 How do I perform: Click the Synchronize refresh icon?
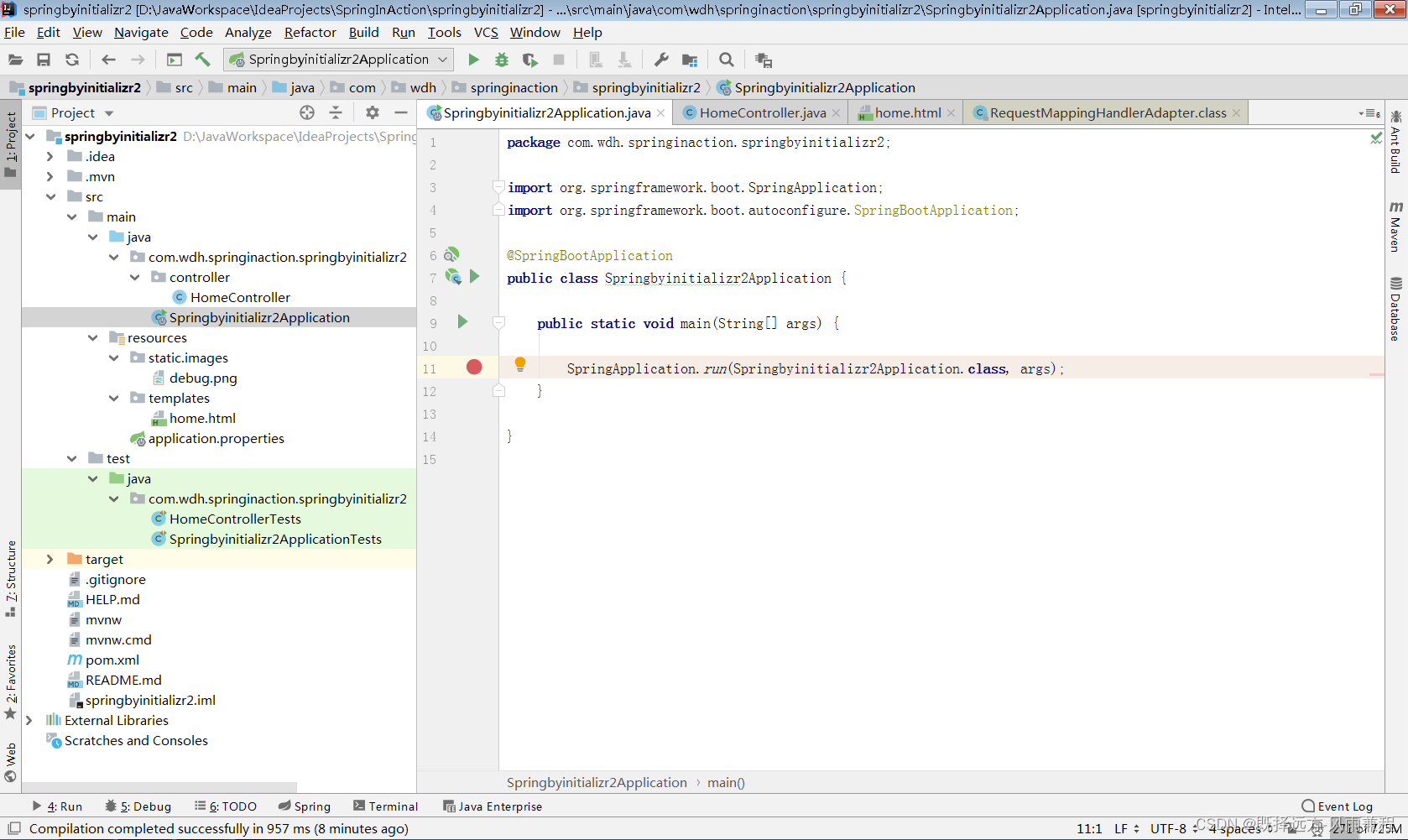coord(72,60)
